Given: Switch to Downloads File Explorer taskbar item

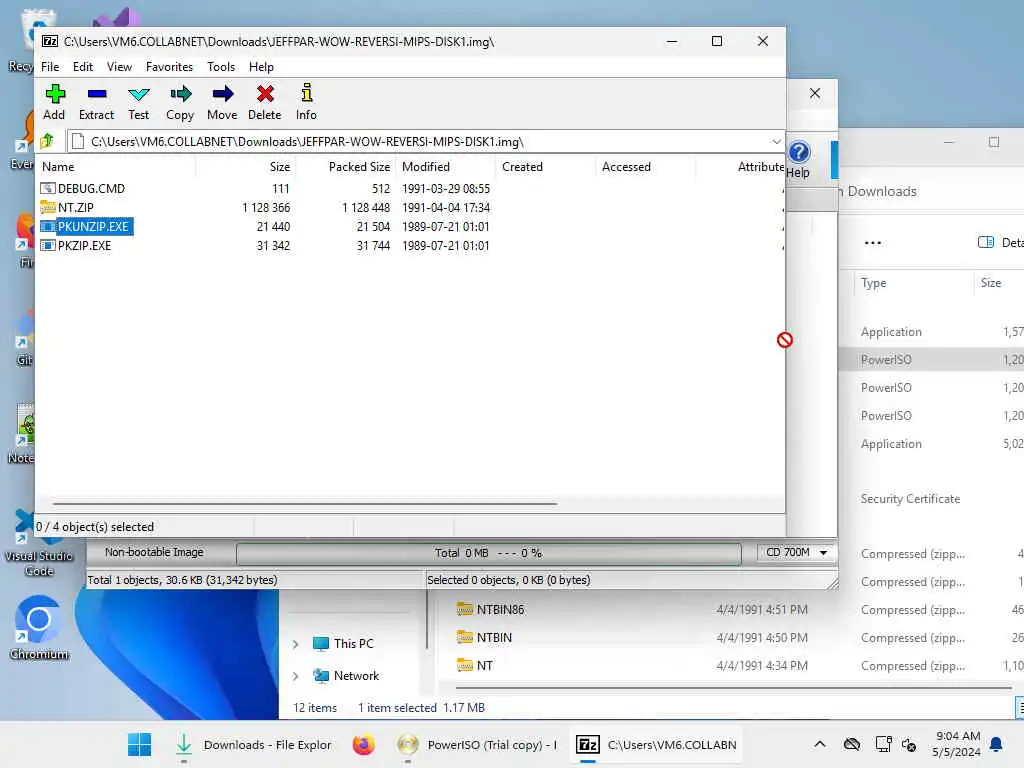Looking at the screenshot, I should pyautogui.click(x=253, y=744).
